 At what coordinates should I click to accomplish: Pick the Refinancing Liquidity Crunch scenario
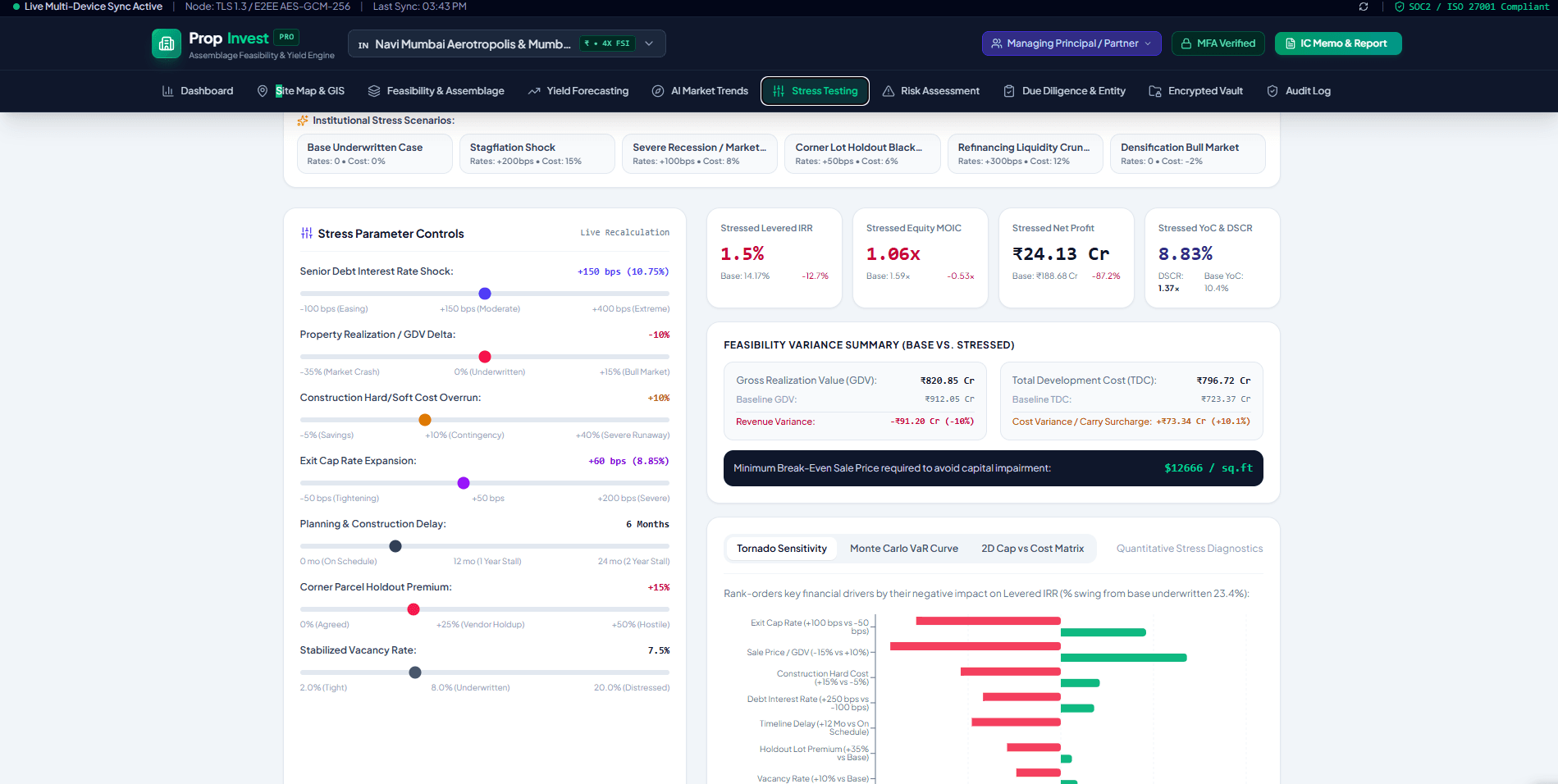point(1026,153)
